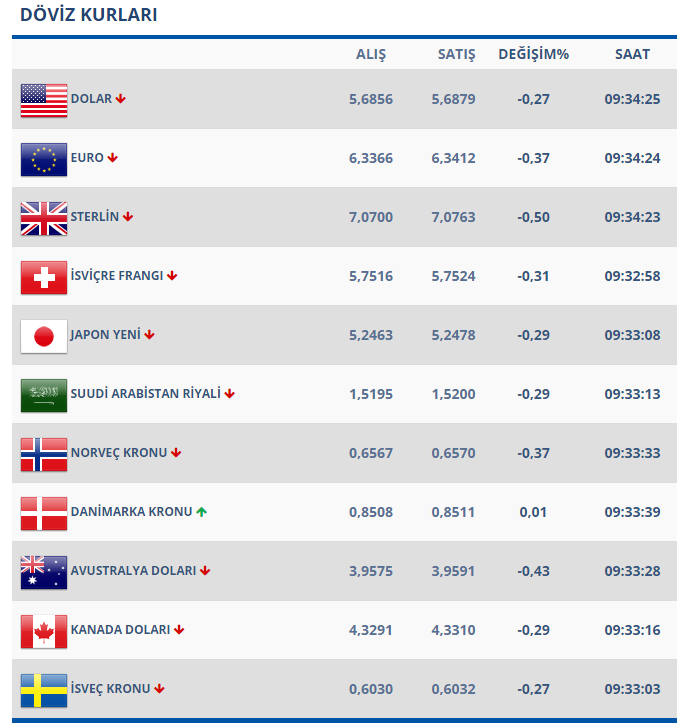The height and width of the screenshot is (723, 679).
Task: Click the Saudi Arabian flag icon
Action: click(x=44, y=395)
